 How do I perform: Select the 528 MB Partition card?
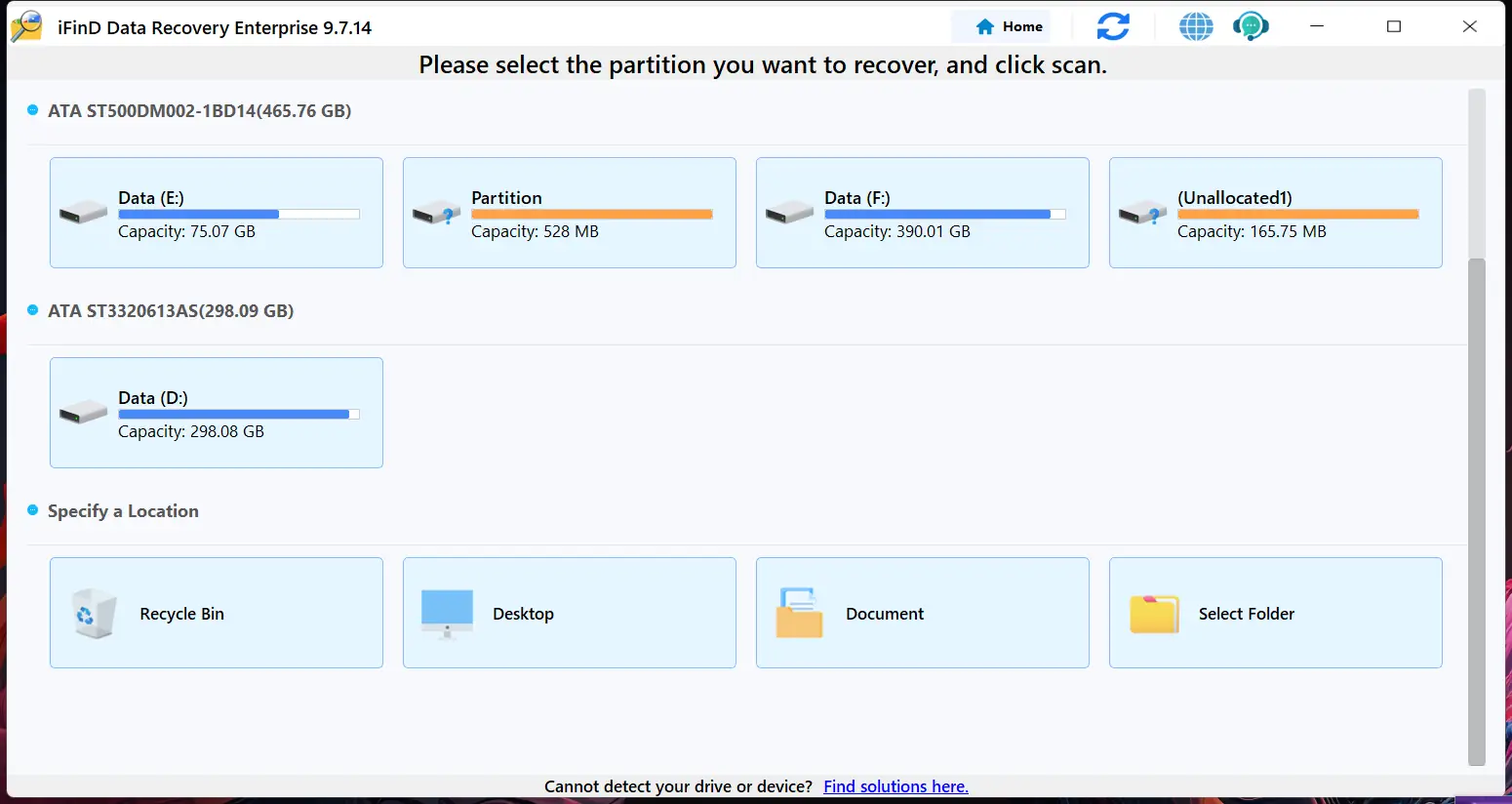tap(570, 213)
